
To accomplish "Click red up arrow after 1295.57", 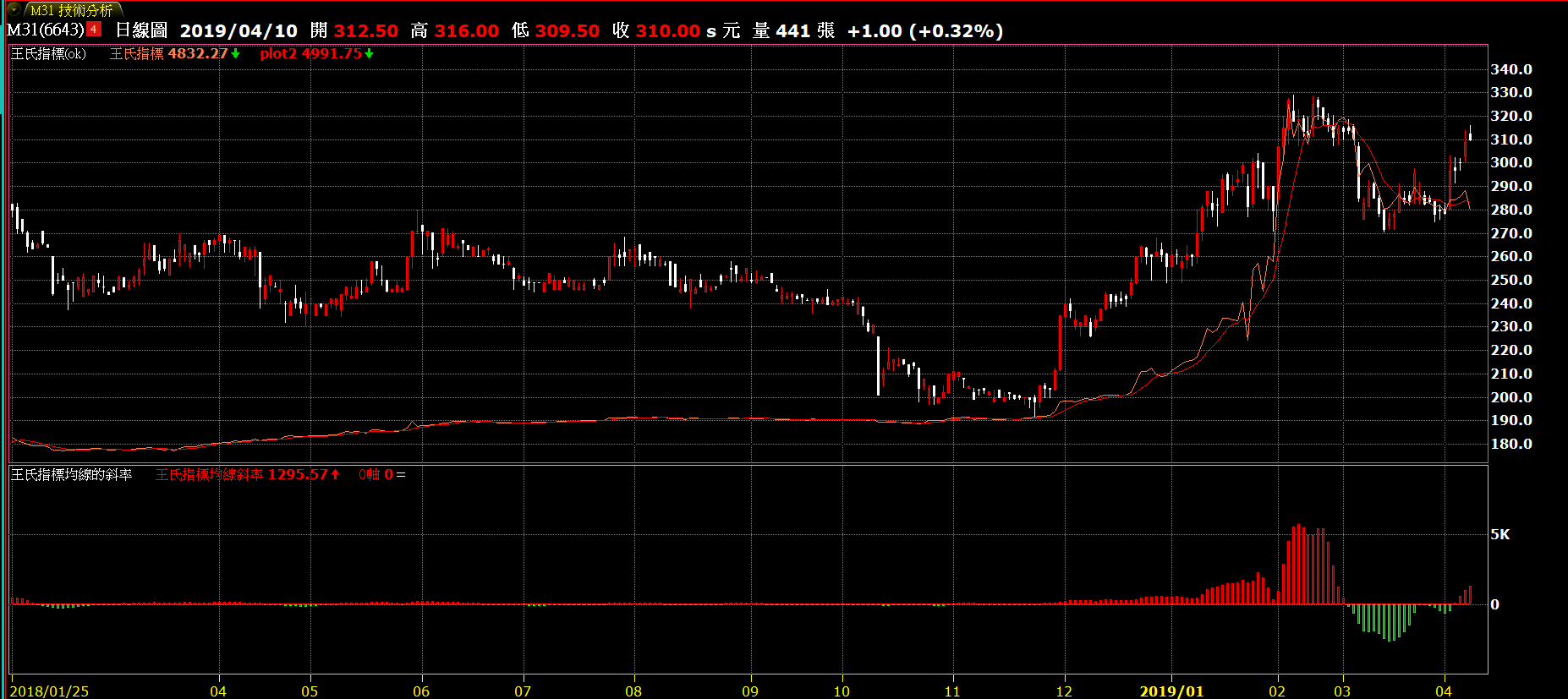I will click(x=336, y=475).
